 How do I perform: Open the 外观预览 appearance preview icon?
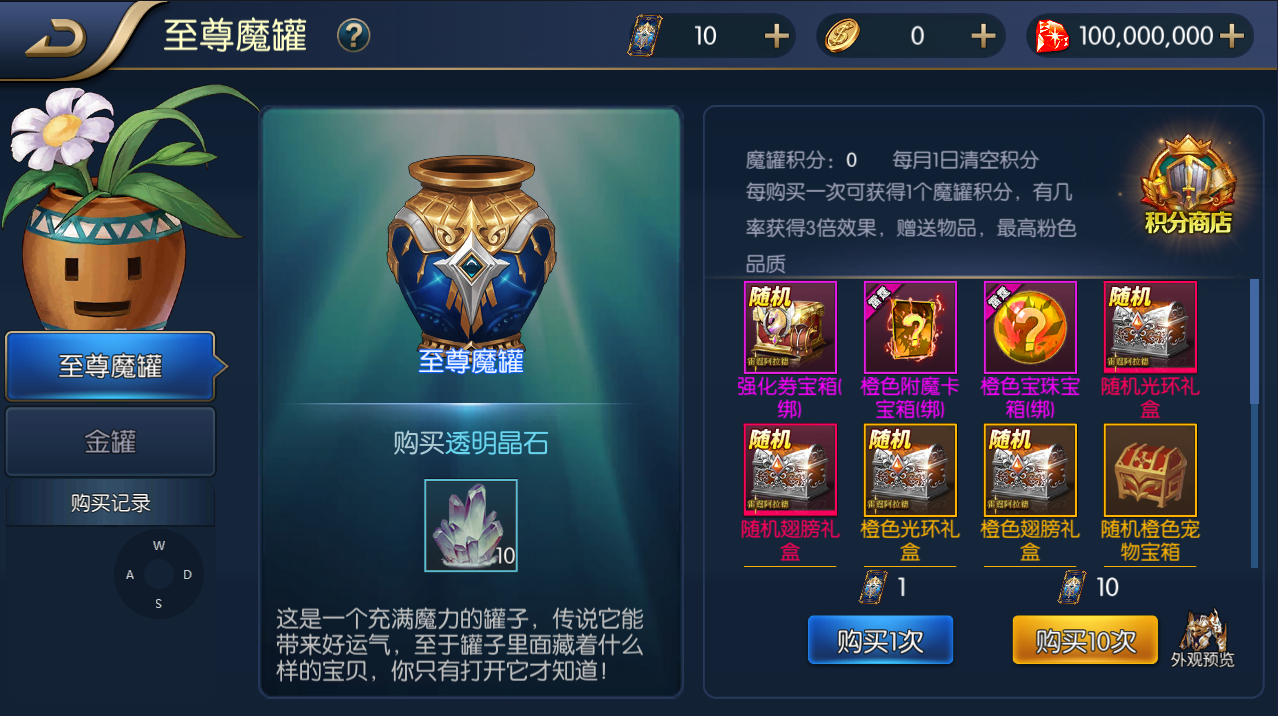coord(1202,638)
